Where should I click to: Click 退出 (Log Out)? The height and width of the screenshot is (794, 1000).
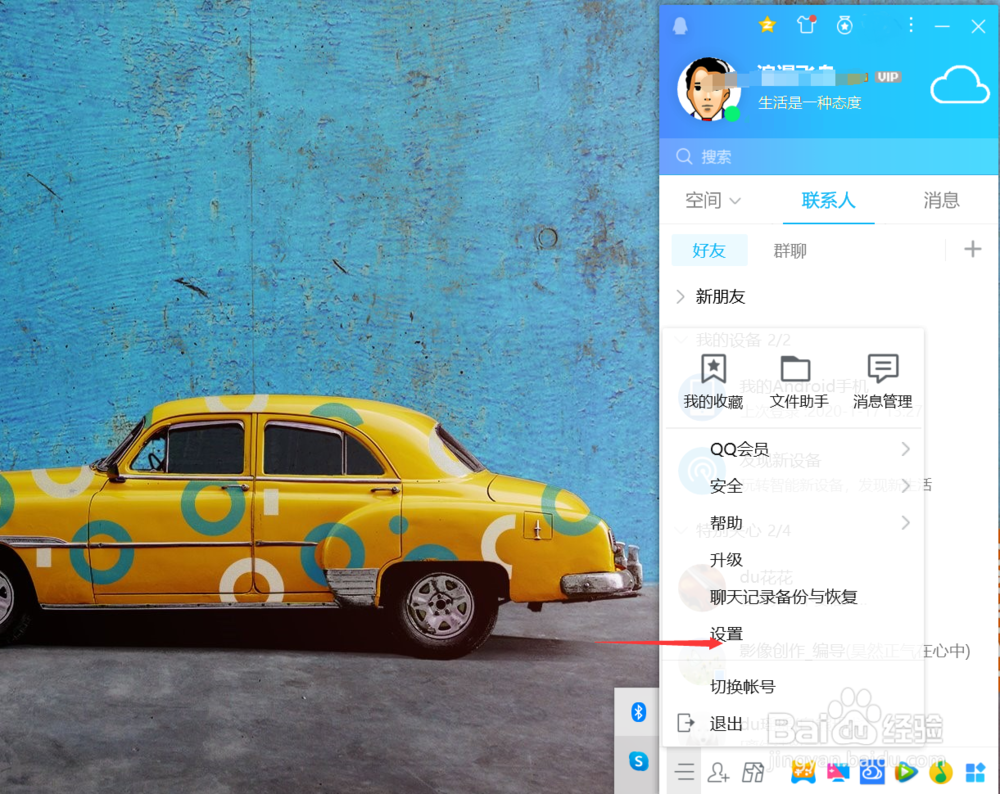pos(727,723)
